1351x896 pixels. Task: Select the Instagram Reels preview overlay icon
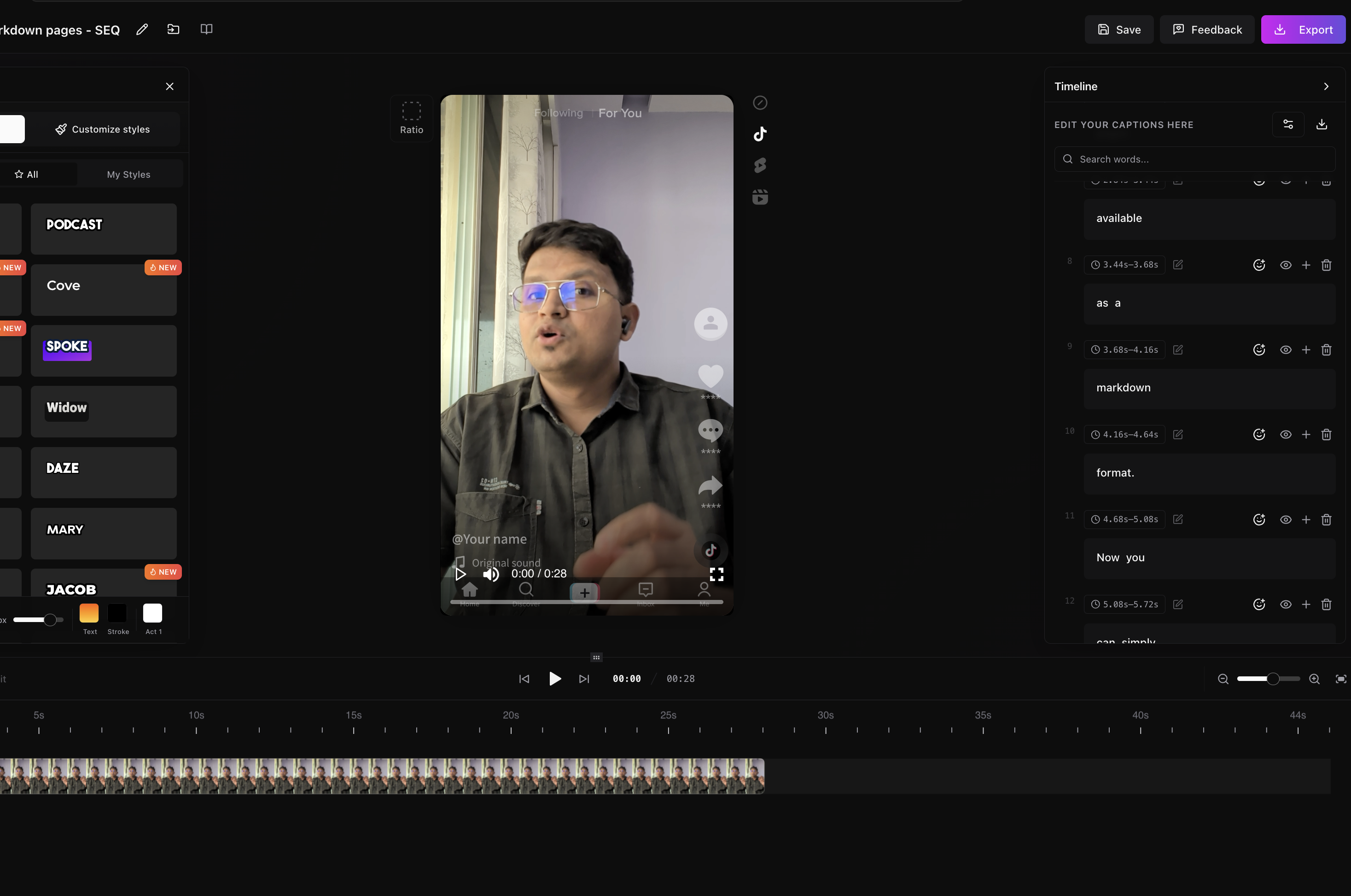[x=759, y=197]
